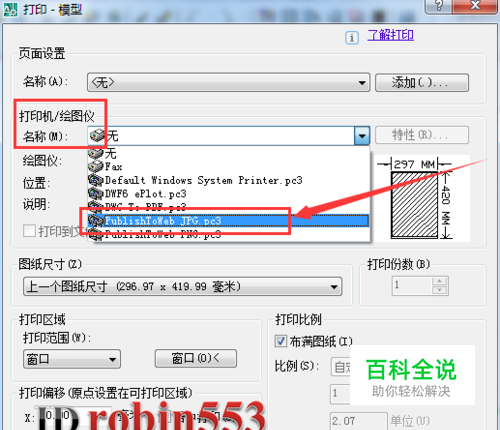
Task: Click the 打印份数 copies field
Action: (412, 285)
